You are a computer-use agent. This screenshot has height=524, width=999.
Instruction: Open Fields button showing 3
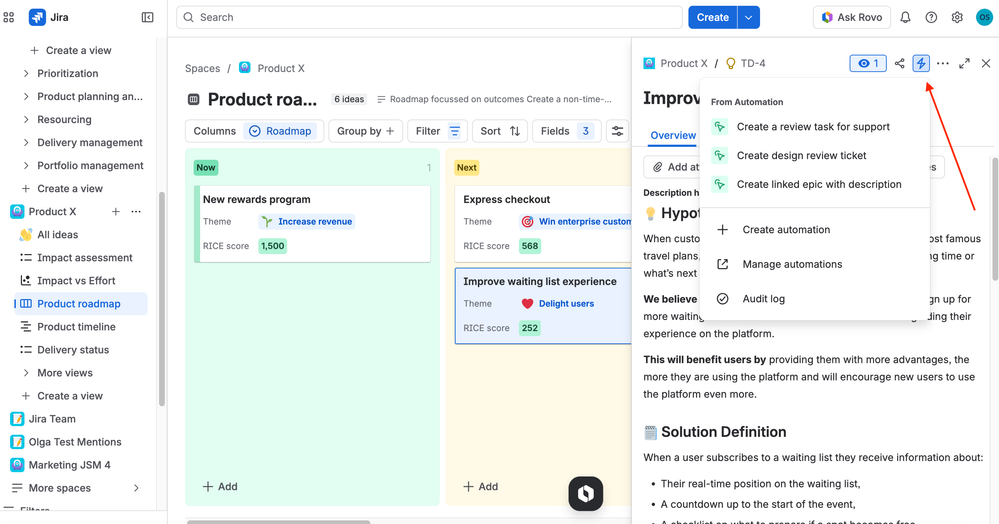565,131
